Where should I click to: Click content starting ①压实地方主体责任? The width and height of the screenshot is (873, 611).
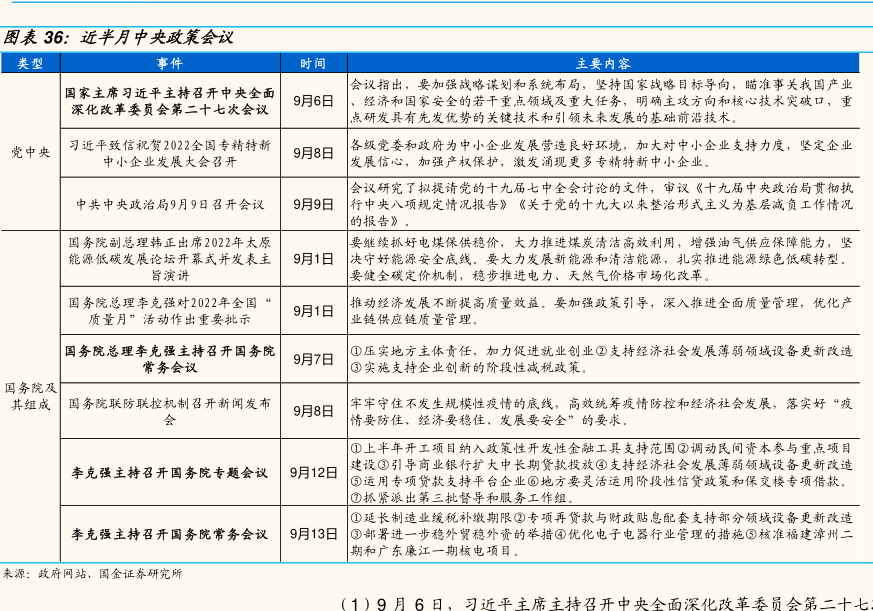601,359
